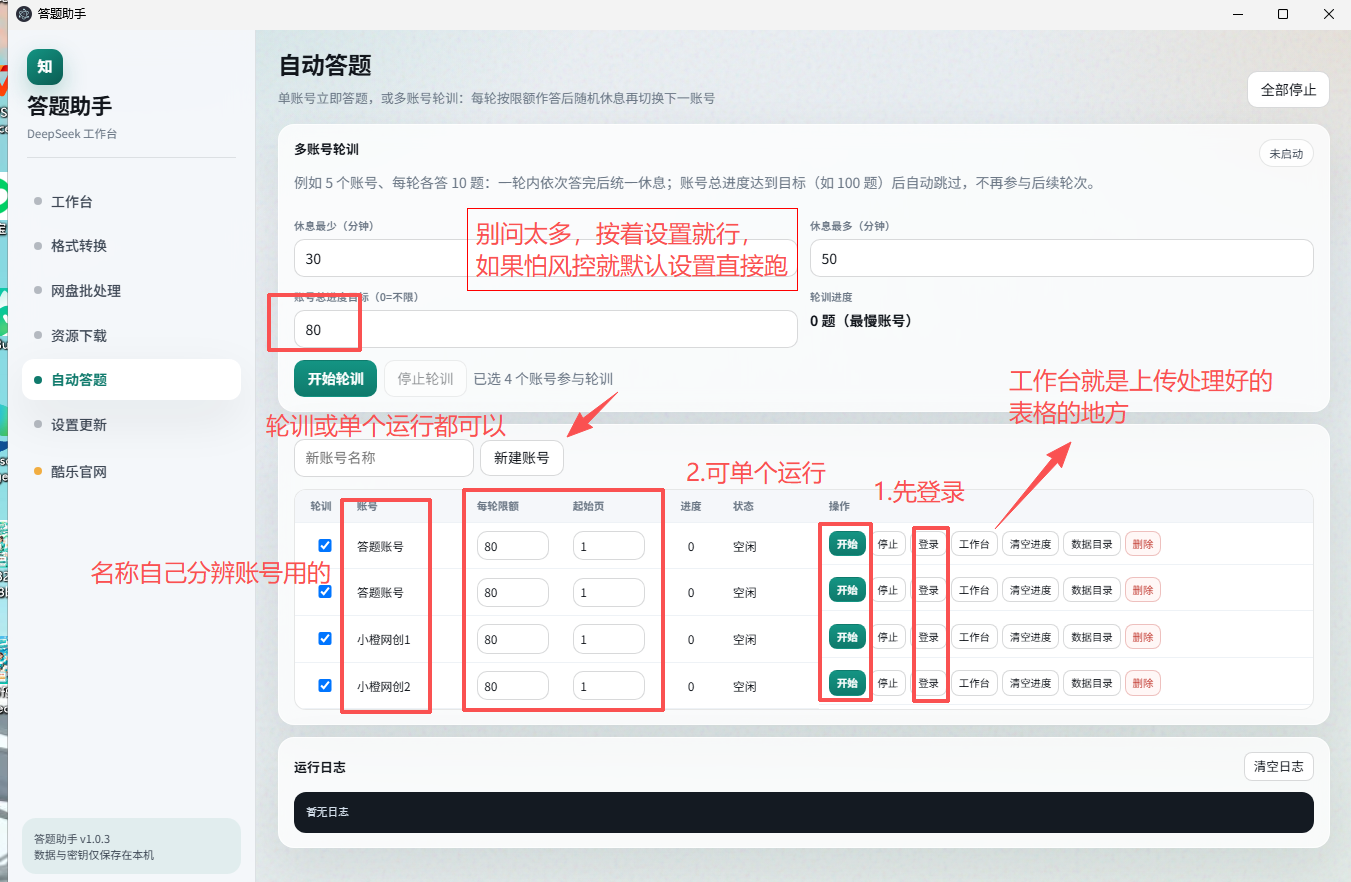Click the 暂无日志 log area
This screenshot has height=882, width=1351.
(803, 812)
